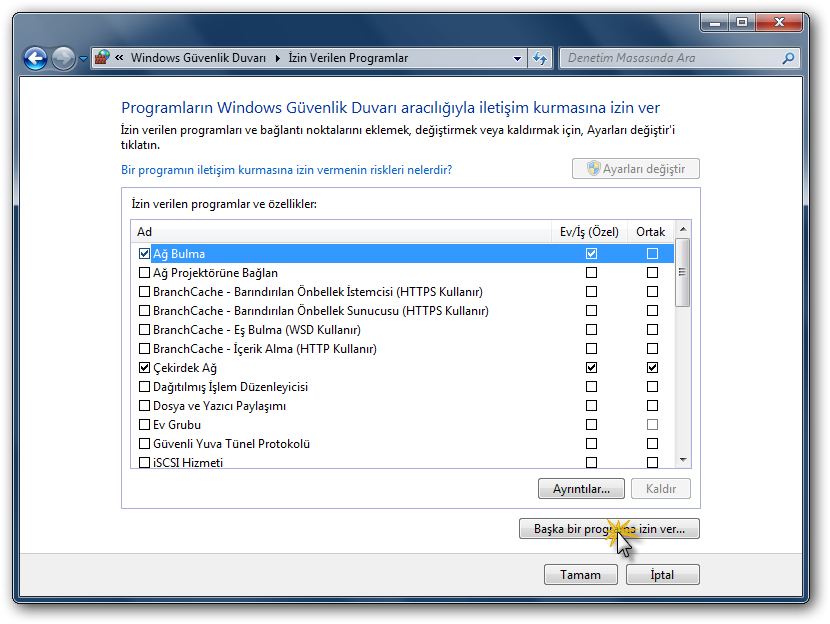Select the Çekirdek Ağ row text
This screenshot has height=624, width=830.
tap(185, 368)
